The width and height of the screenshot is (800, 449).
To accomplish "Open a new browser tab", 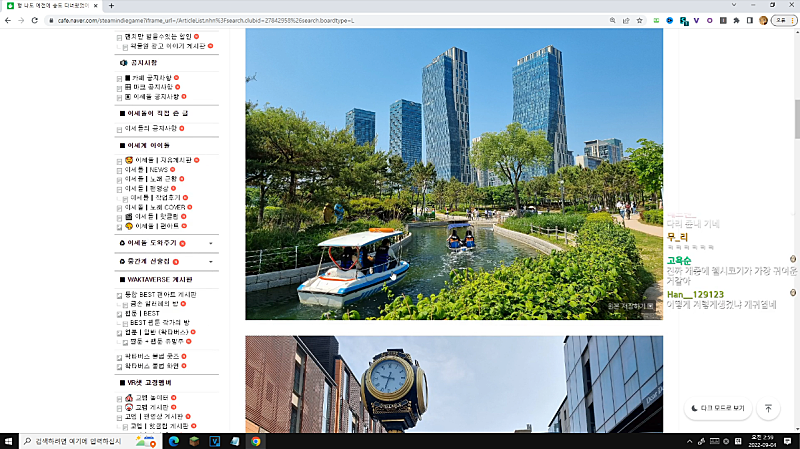I will click(x=110, y=6).
